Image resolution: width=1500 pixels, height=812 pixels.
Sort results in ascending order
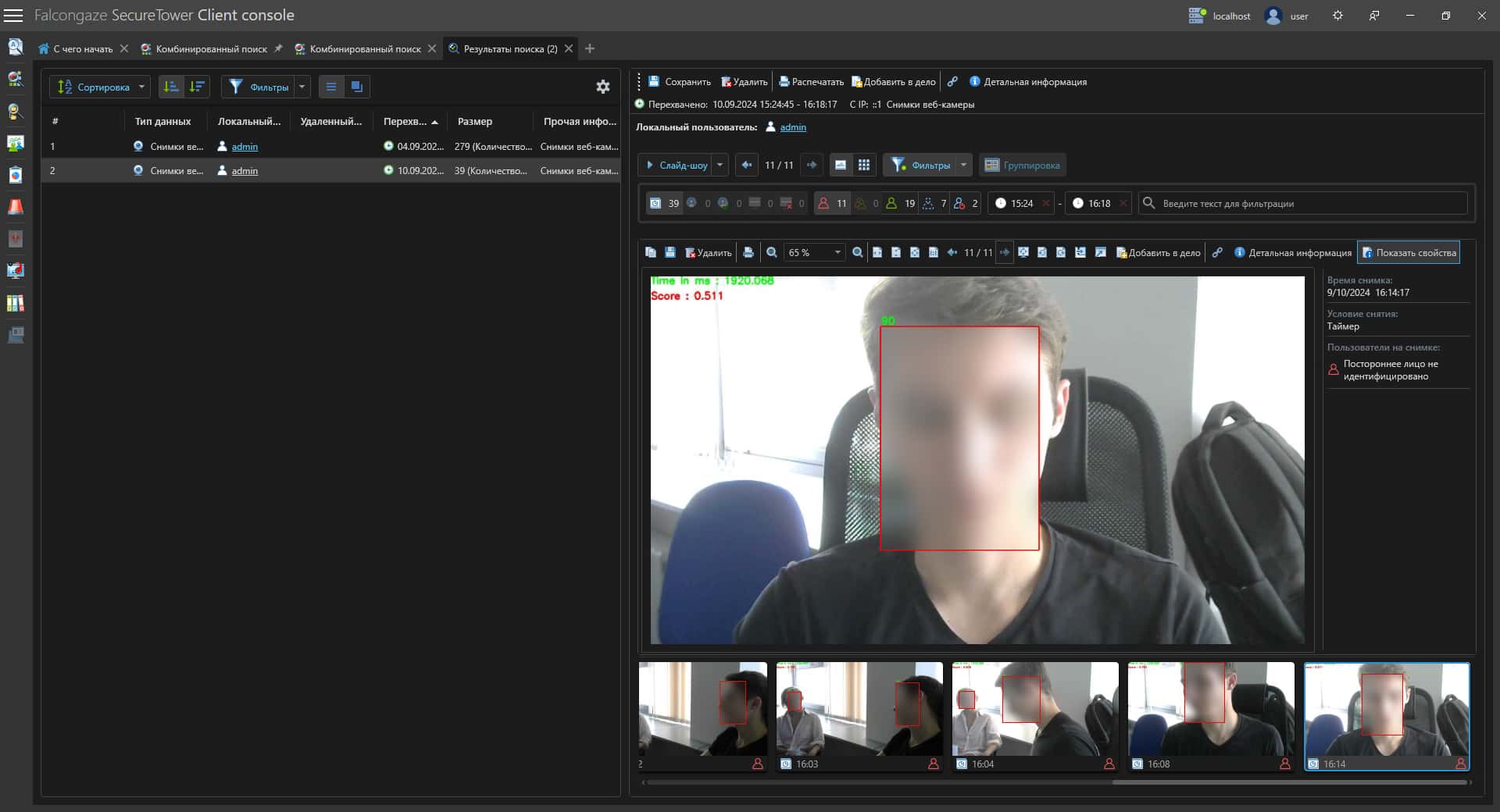coord(171,87)
